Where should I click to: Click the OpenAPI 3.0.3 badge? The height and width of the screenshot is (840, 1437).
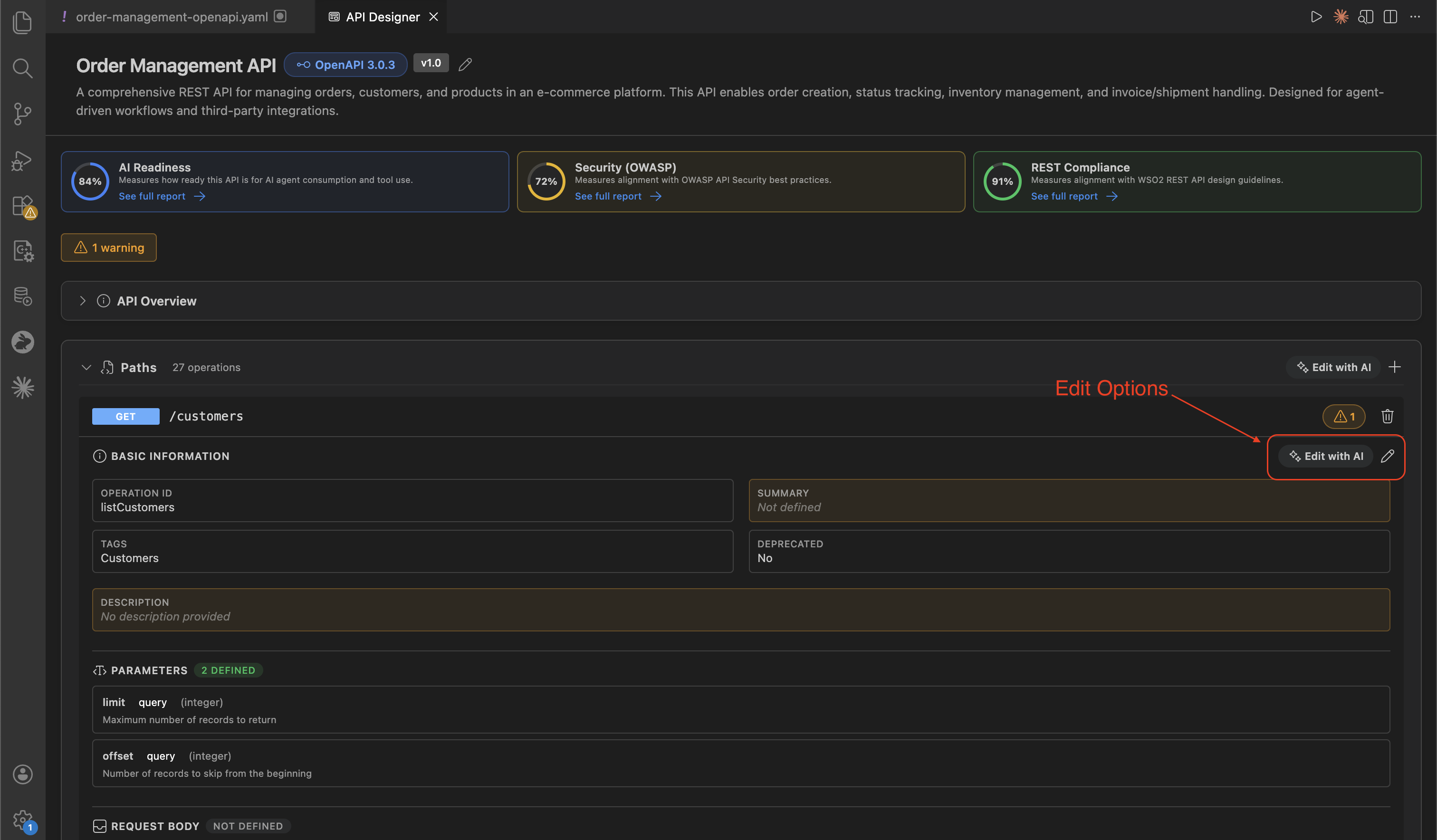click(345, 65)
